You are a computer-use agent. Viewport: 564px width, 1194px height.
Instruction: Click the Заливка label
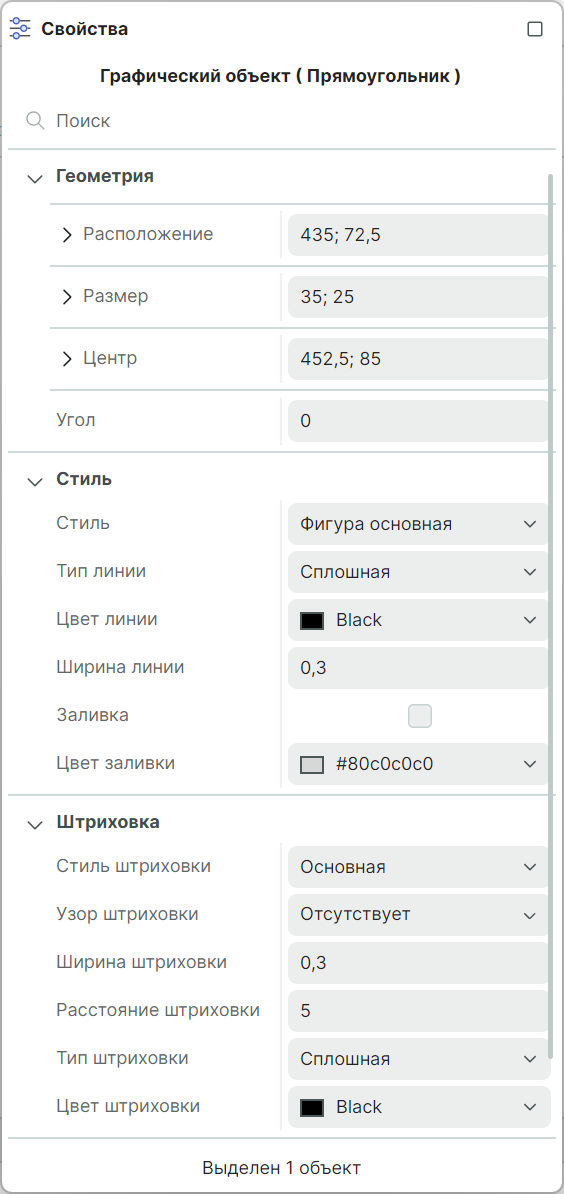pyautogui.click(x=92, y=715)
